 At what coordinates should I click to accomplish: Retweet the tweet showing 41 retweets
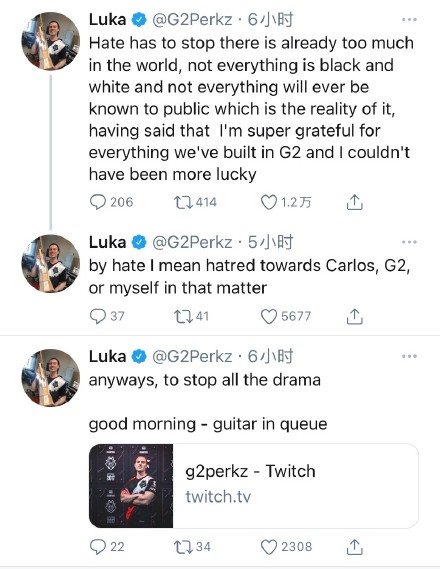[x=183, y=316]
